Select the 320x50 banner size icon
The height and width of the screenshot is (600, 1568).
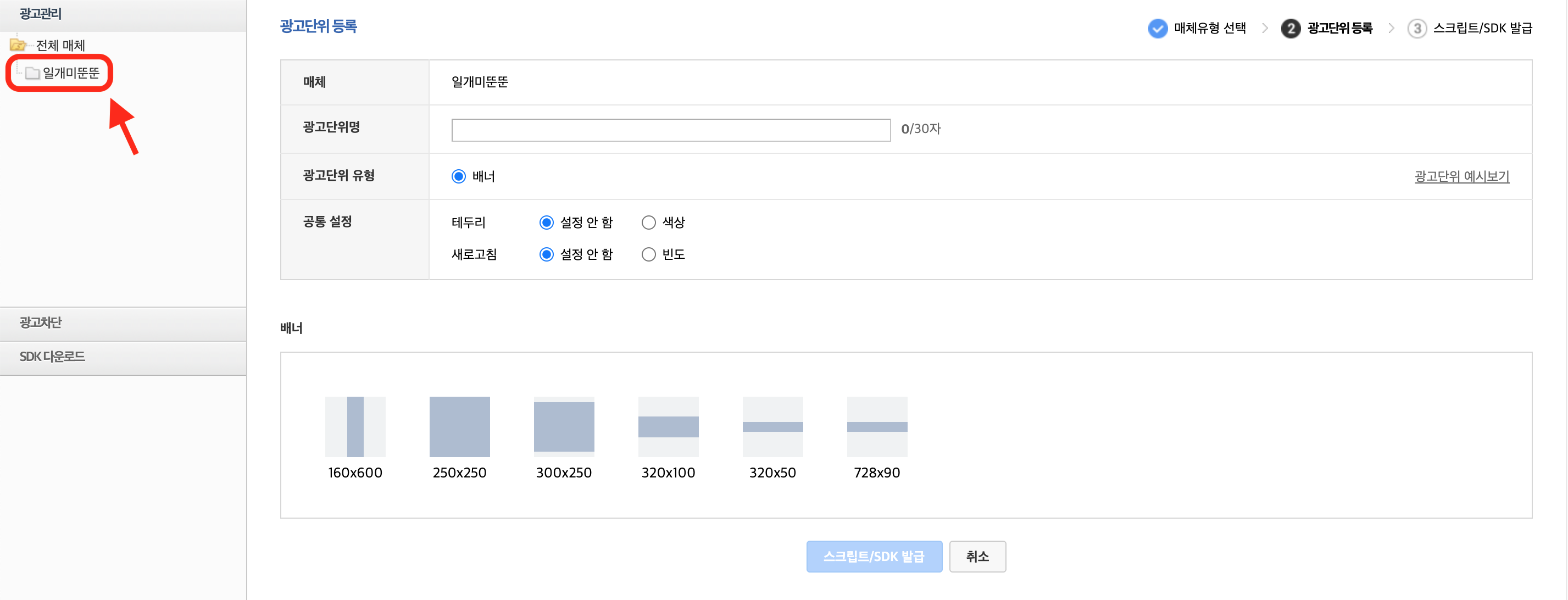772,426
